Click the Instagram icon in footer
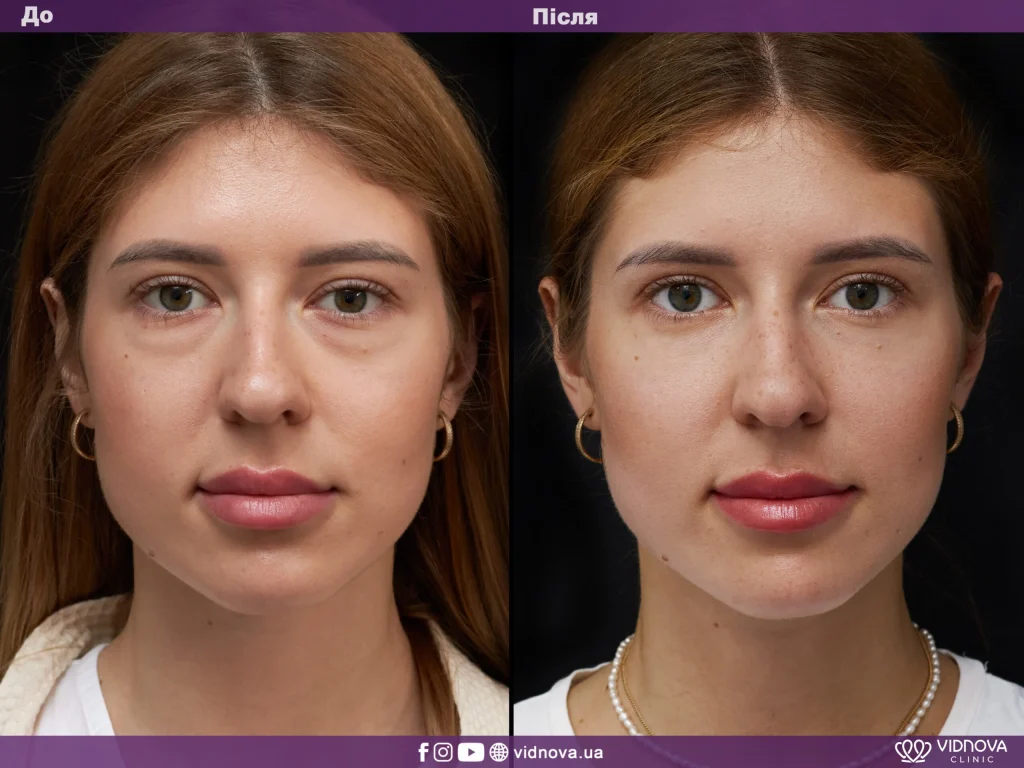The height and width of the screenshot is (768, 1024). point(443,752)
